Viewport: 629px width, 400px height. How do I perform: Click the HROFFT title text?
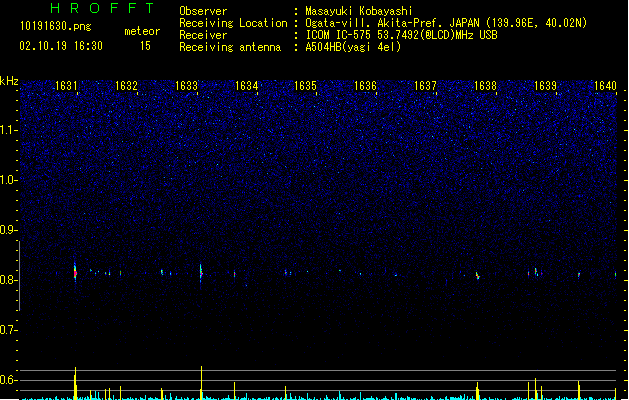tap(102, 8)
